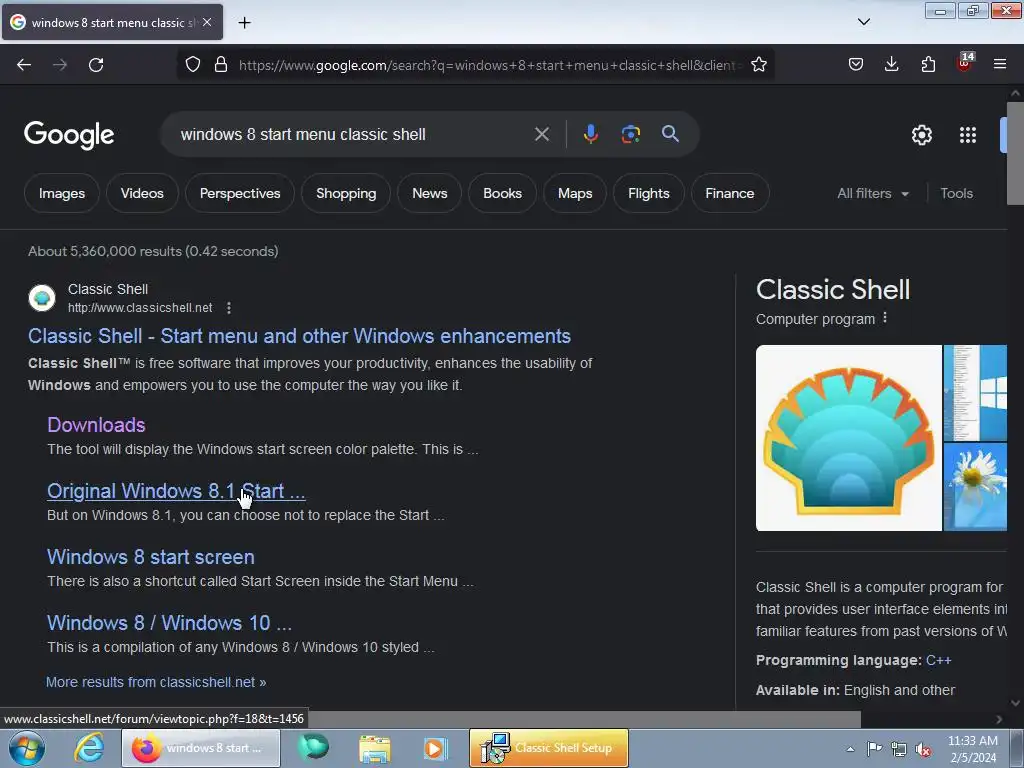The image size is (1024, 768).
Task: Click More results from classicshell.net
Action: tap(156, 682)
